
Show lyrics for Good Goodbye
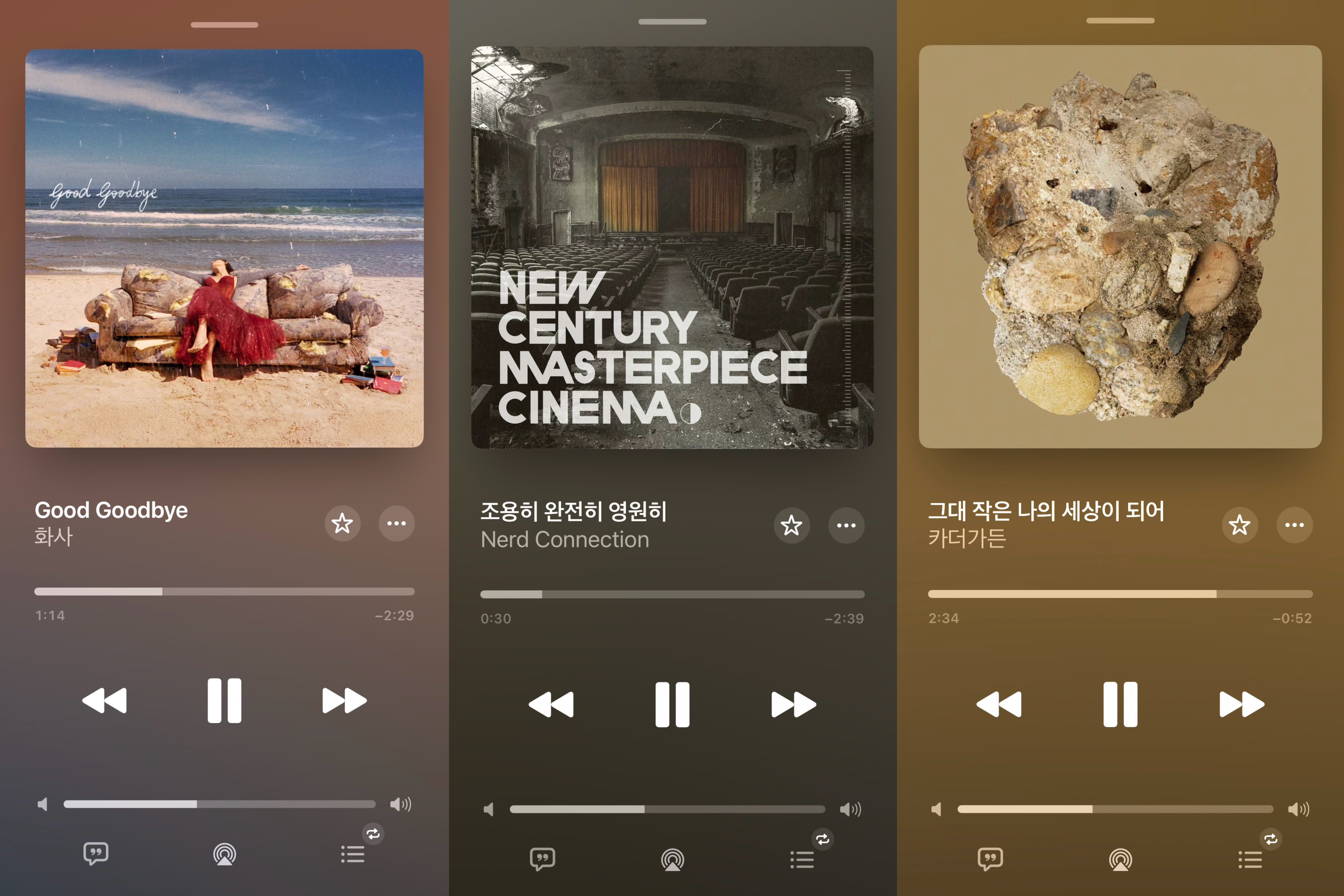(x=96, y=854)
